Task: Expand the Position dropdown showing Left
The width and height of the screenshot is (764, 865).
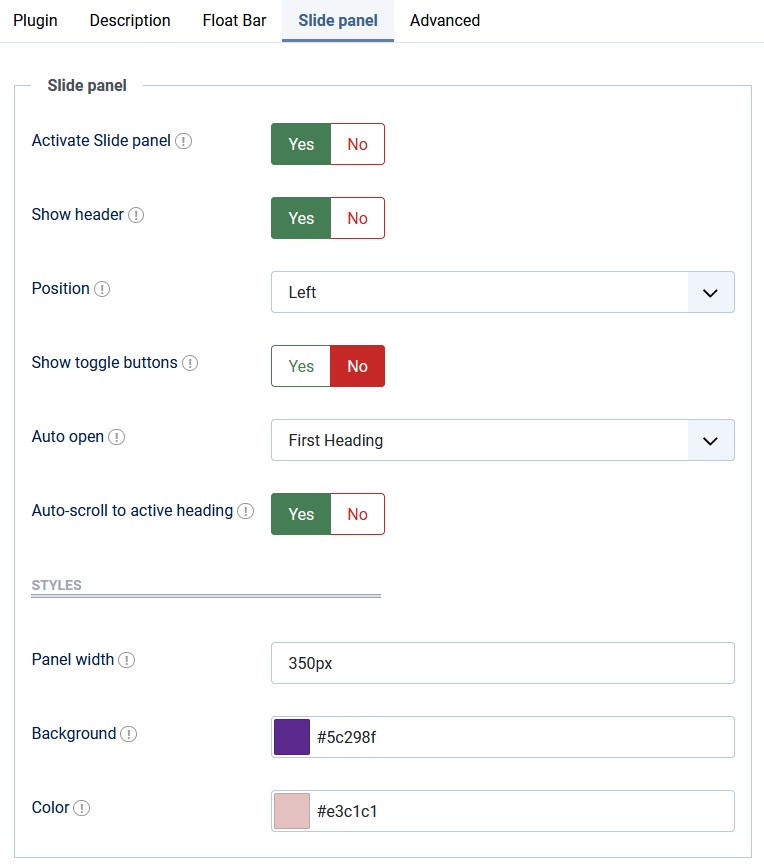Action: click(503, 292)
